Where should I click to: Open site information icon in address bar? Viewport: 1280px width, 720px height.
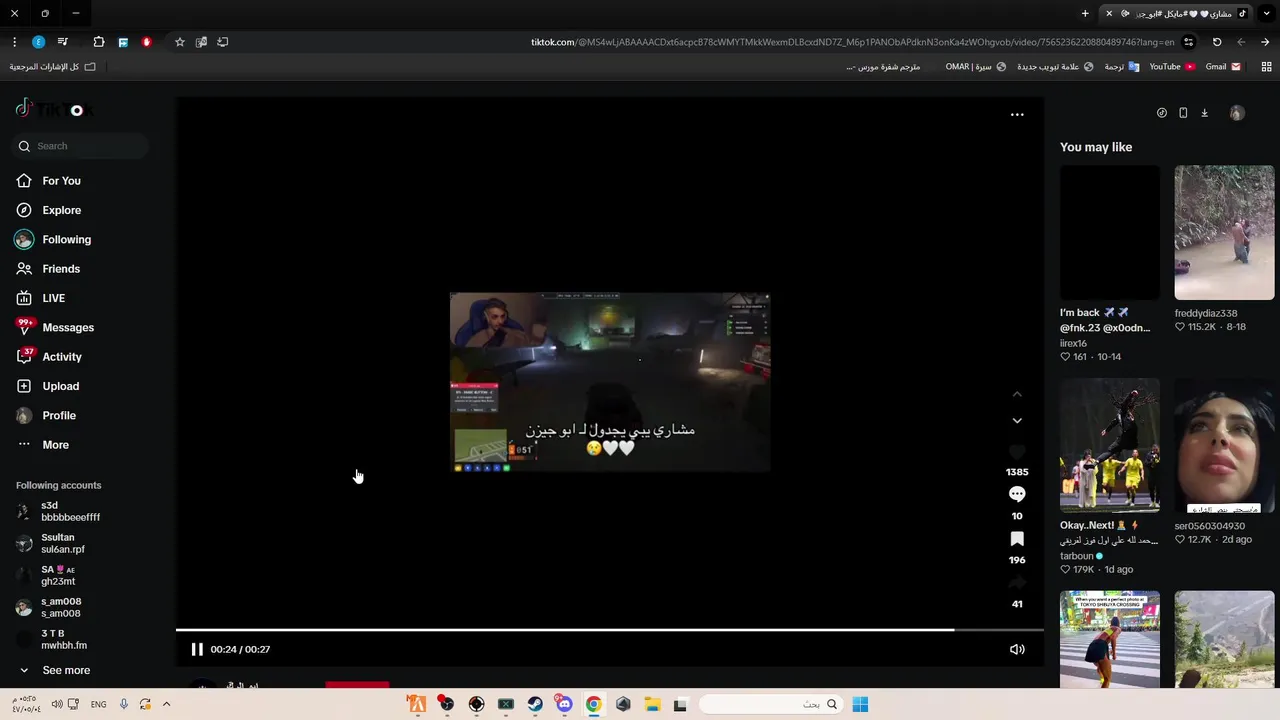tap(1188, 42)
